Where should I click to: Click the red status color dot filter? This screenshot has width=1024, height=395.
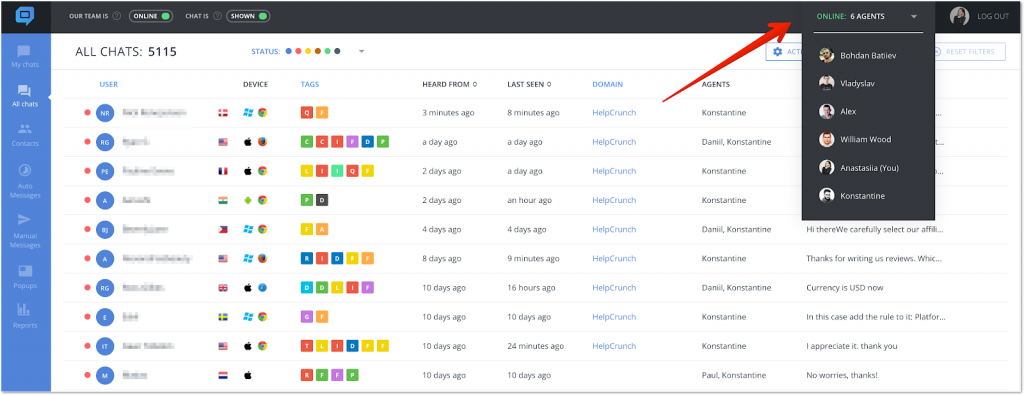298,52
